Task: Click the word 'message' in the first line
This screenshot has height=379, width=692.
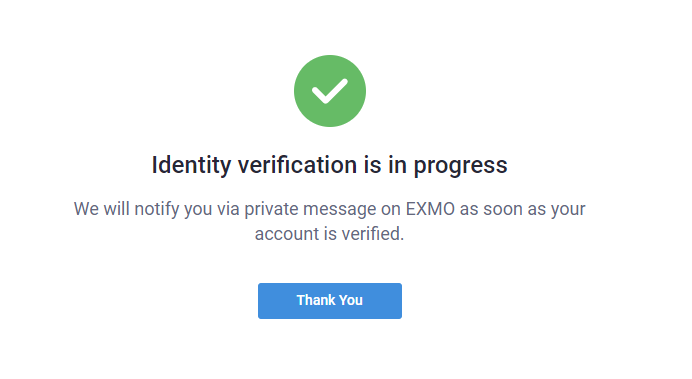Action: point(340,210)
